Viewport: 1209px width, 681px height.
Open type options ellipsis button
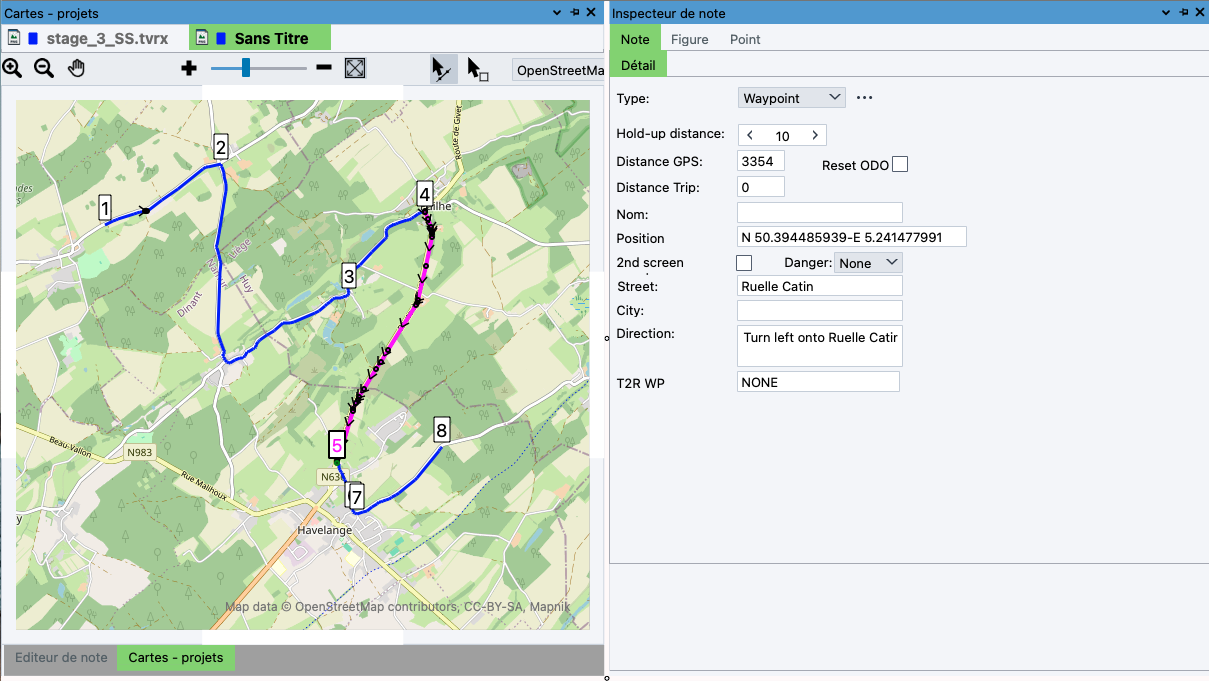tap(865, 98)
